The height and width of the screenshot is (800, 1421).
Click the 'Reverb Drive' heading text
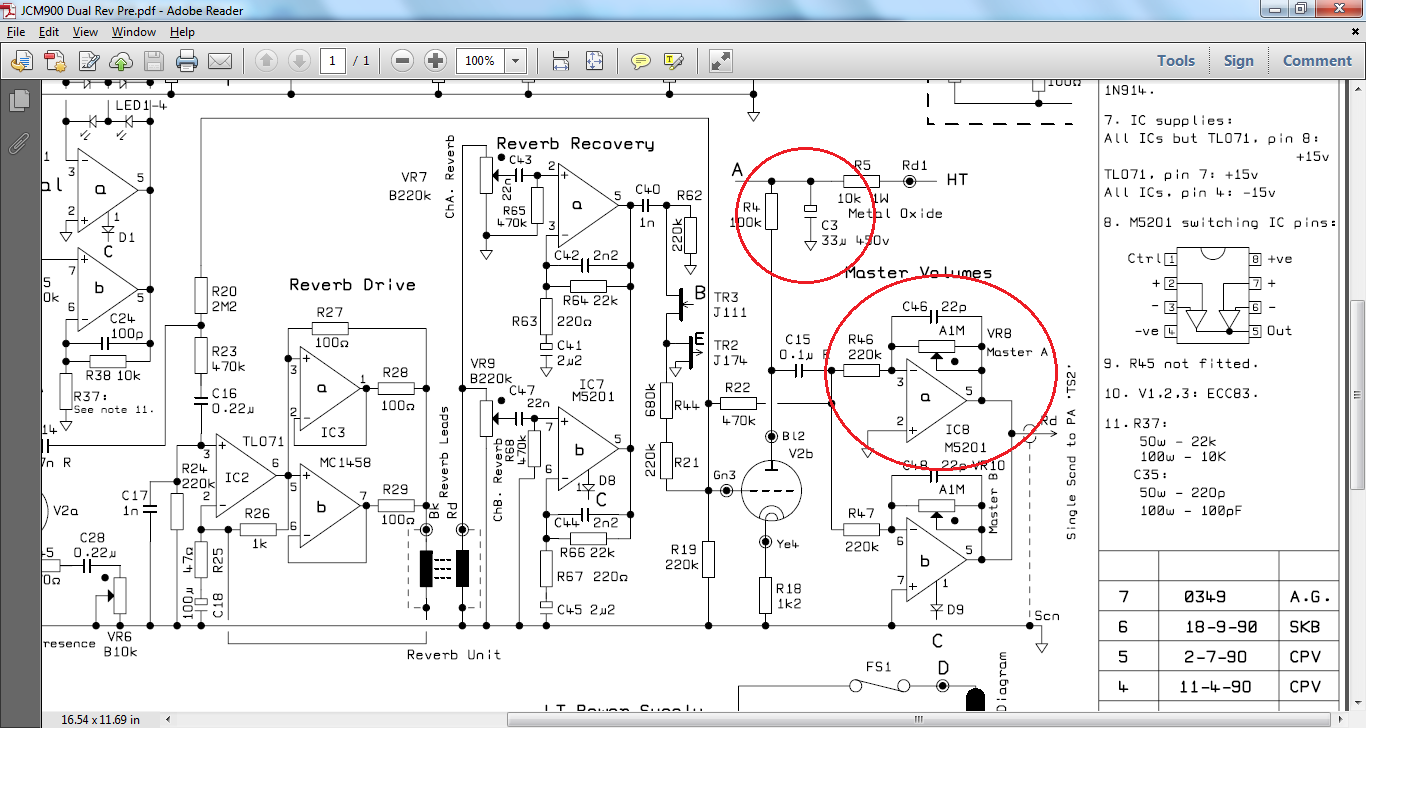[x=352, y=285]
